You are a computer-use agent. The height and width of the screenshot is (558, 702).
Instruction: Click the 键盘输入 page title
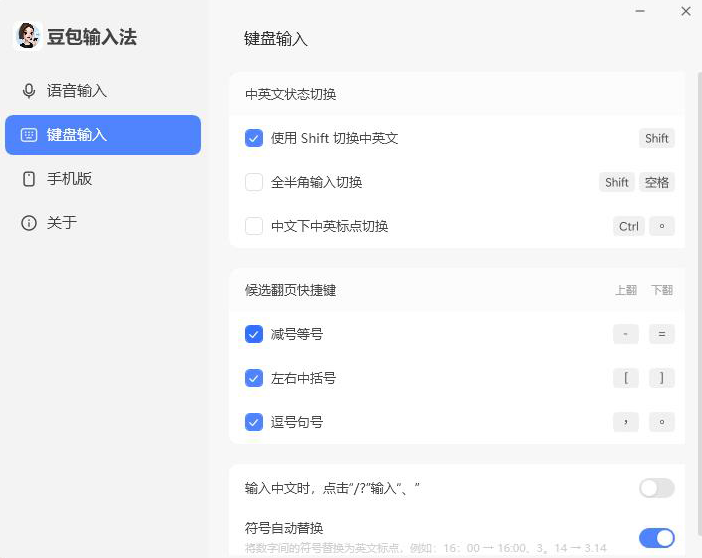tap(276, 39)
